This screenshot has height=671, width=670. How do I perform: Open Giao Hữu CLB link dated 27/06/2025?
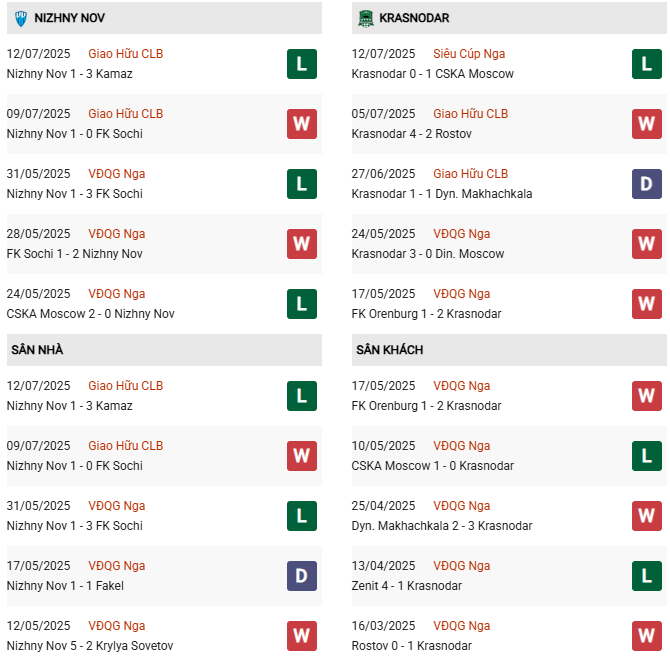pyautogui.click(x=471, y=174)
